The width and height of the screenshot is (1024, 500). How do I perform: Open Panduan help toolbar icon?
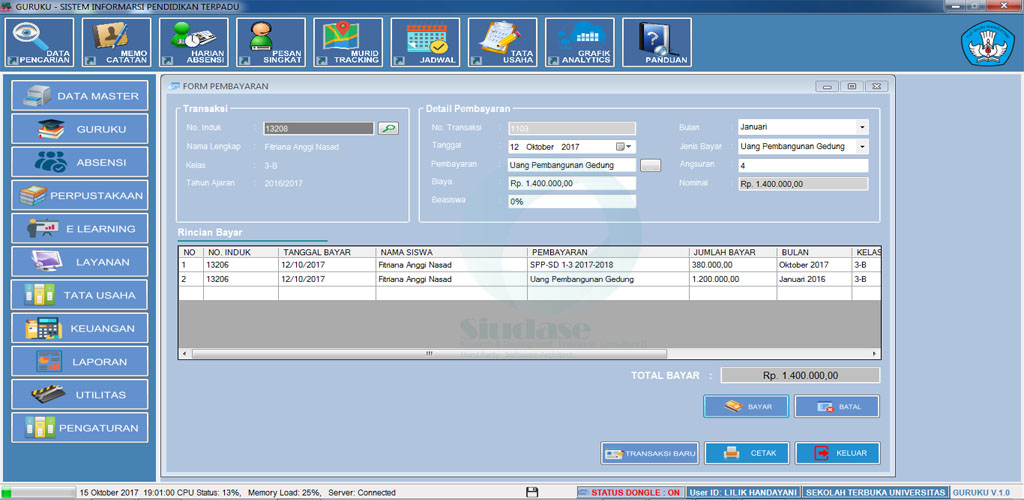pos(656,42)
